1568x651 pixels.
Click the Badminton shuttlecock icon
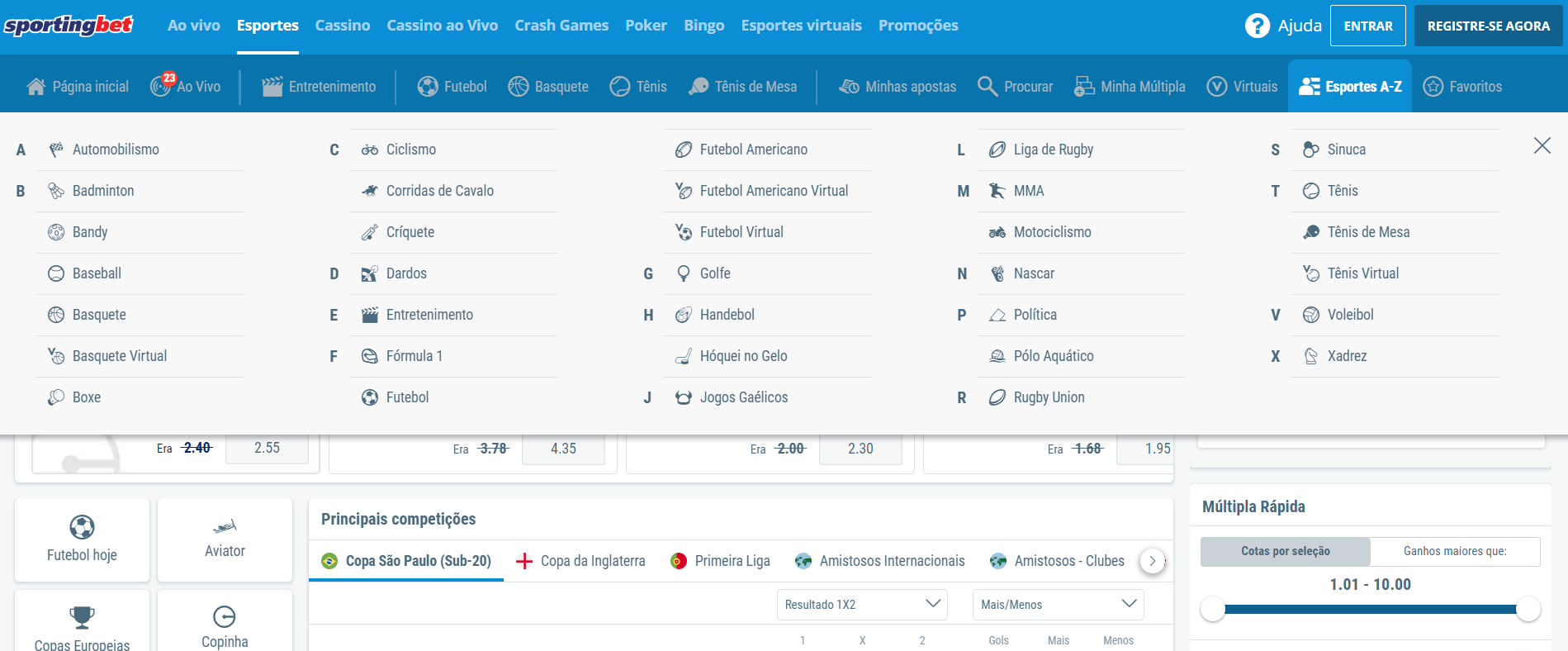pyautogui.click(x=56, y=191)
